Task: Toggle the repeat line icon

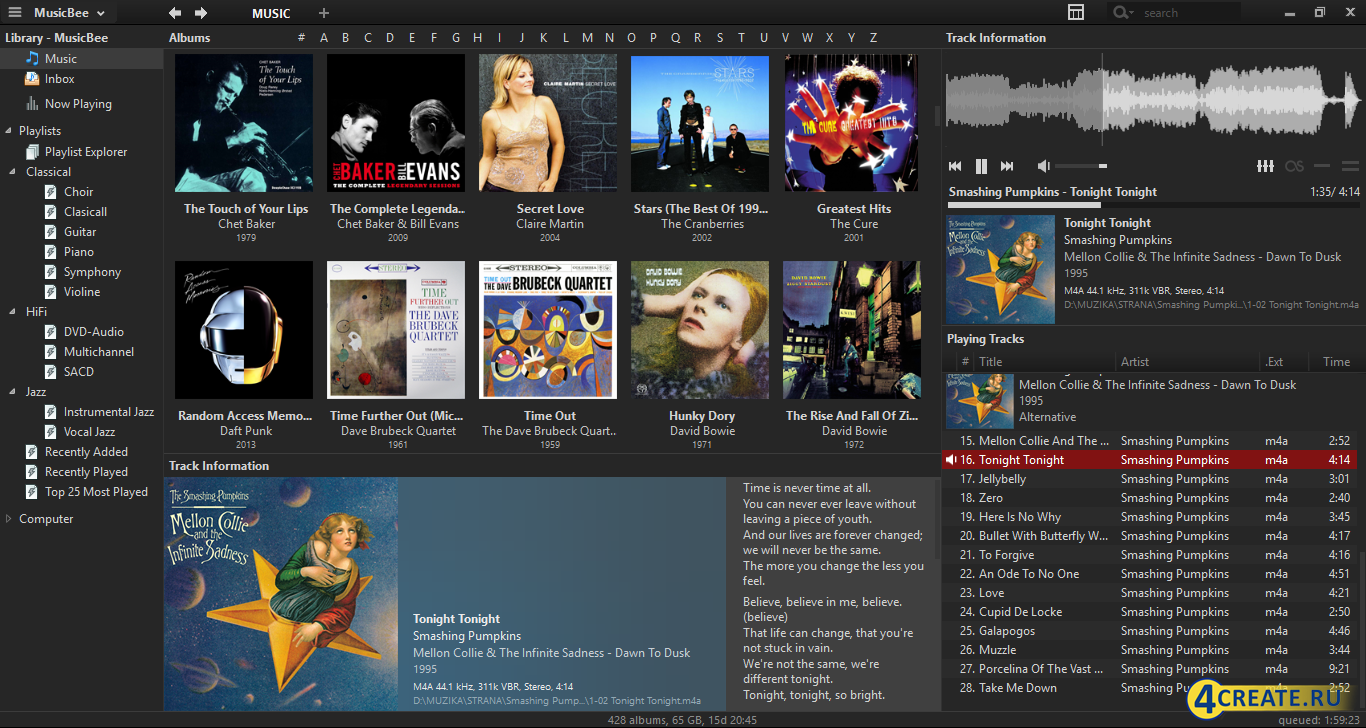Action: tap(1322, 166)
